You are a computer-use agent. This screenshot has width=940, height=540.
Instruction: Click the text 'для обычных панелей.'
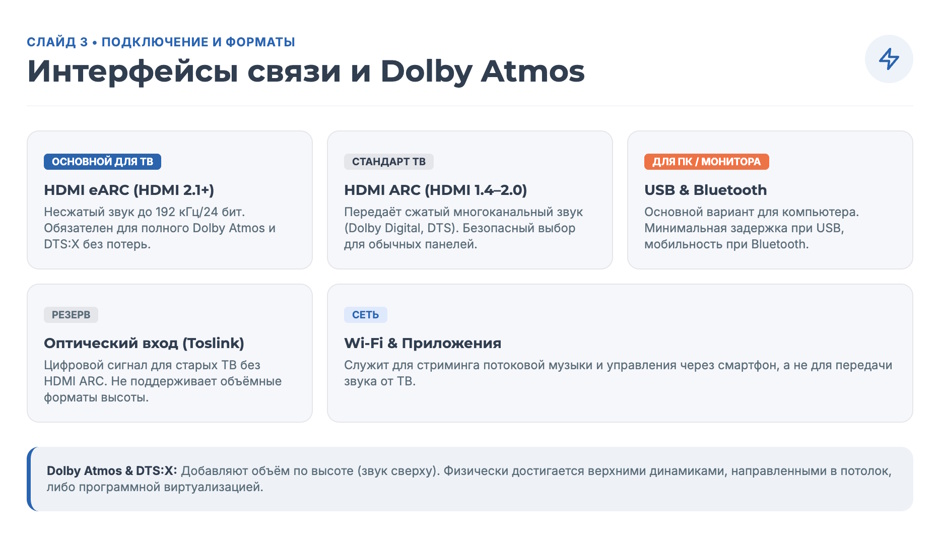(x=411, y=245)
